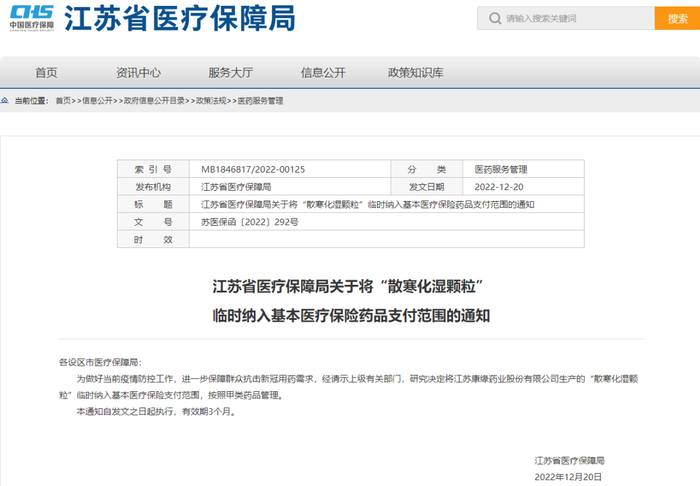Click the 信息公开 breadcrumb link
700x486 pixels.
[97, 101]
